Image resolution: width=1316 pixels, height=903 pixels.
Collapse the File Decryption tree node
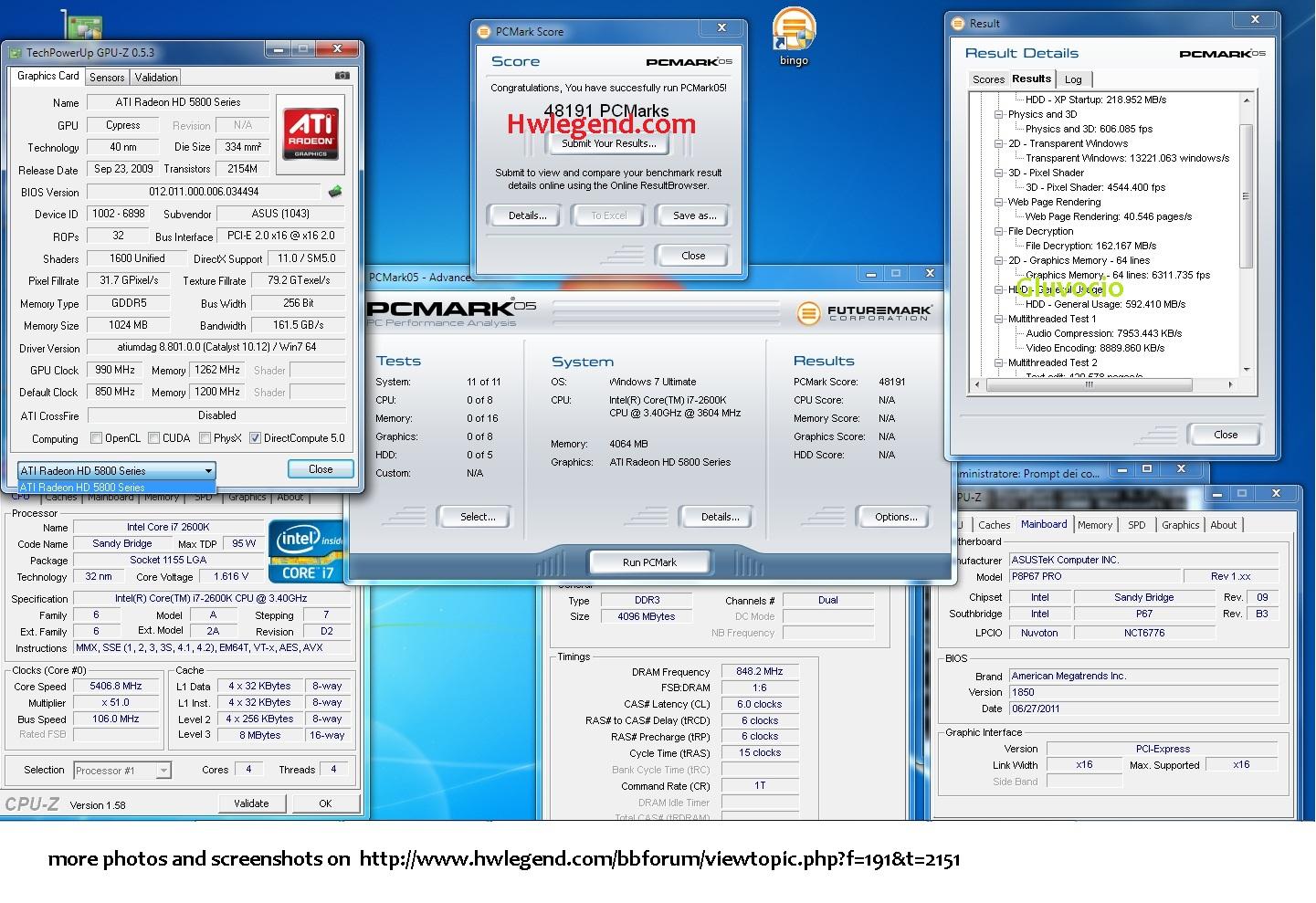[999, 231]
